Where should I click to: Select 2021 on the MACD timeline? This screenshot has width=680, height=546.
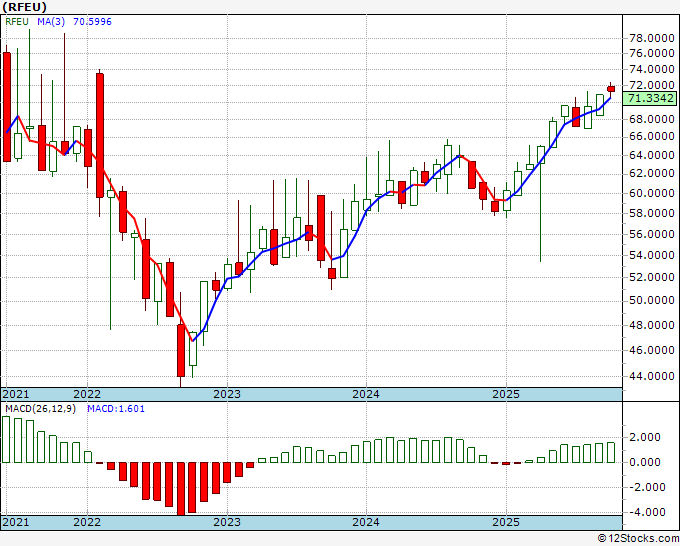coord(16,522)
